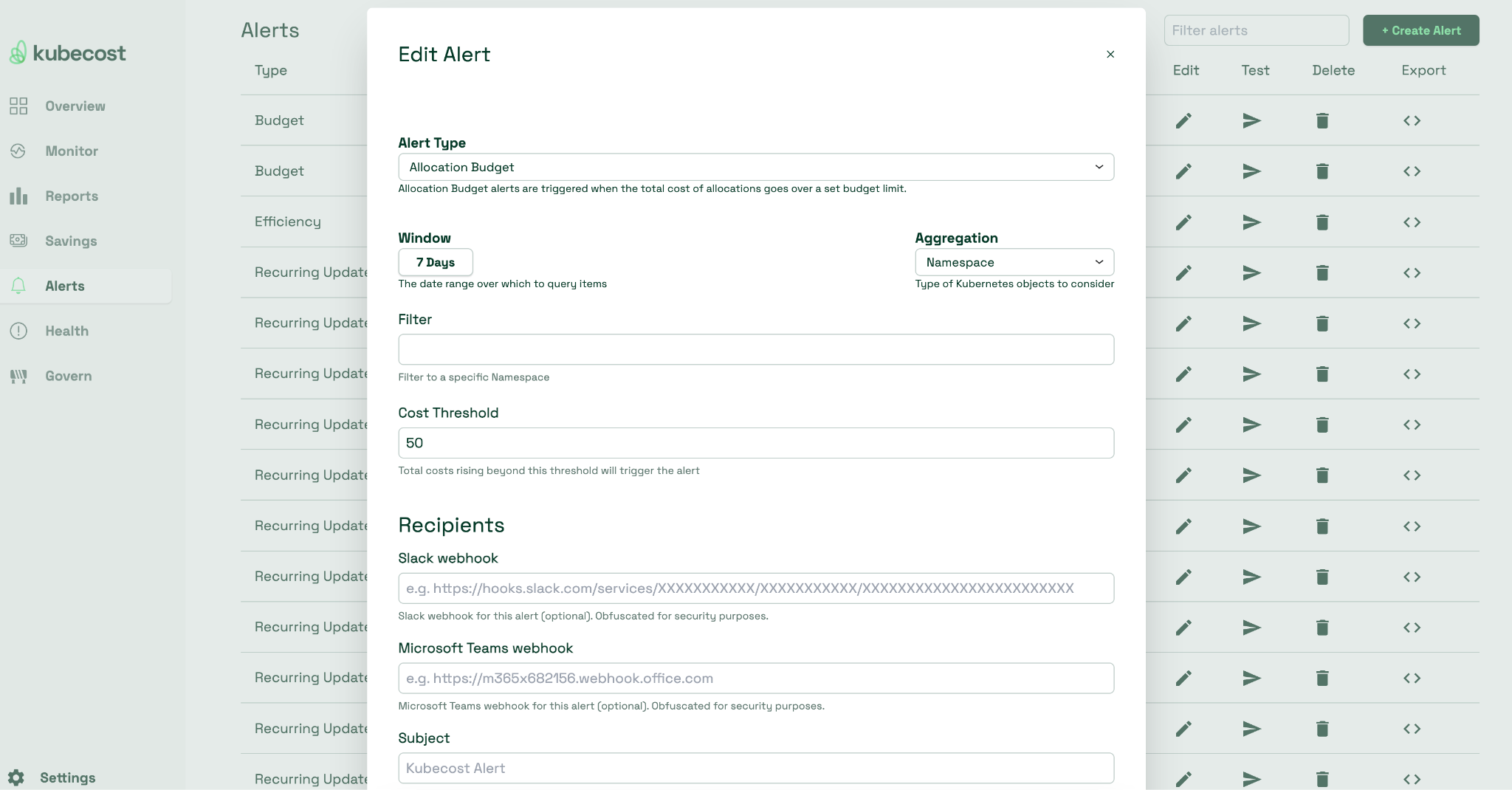
Task: Click the Edit column header
Action: [1186, 70]
